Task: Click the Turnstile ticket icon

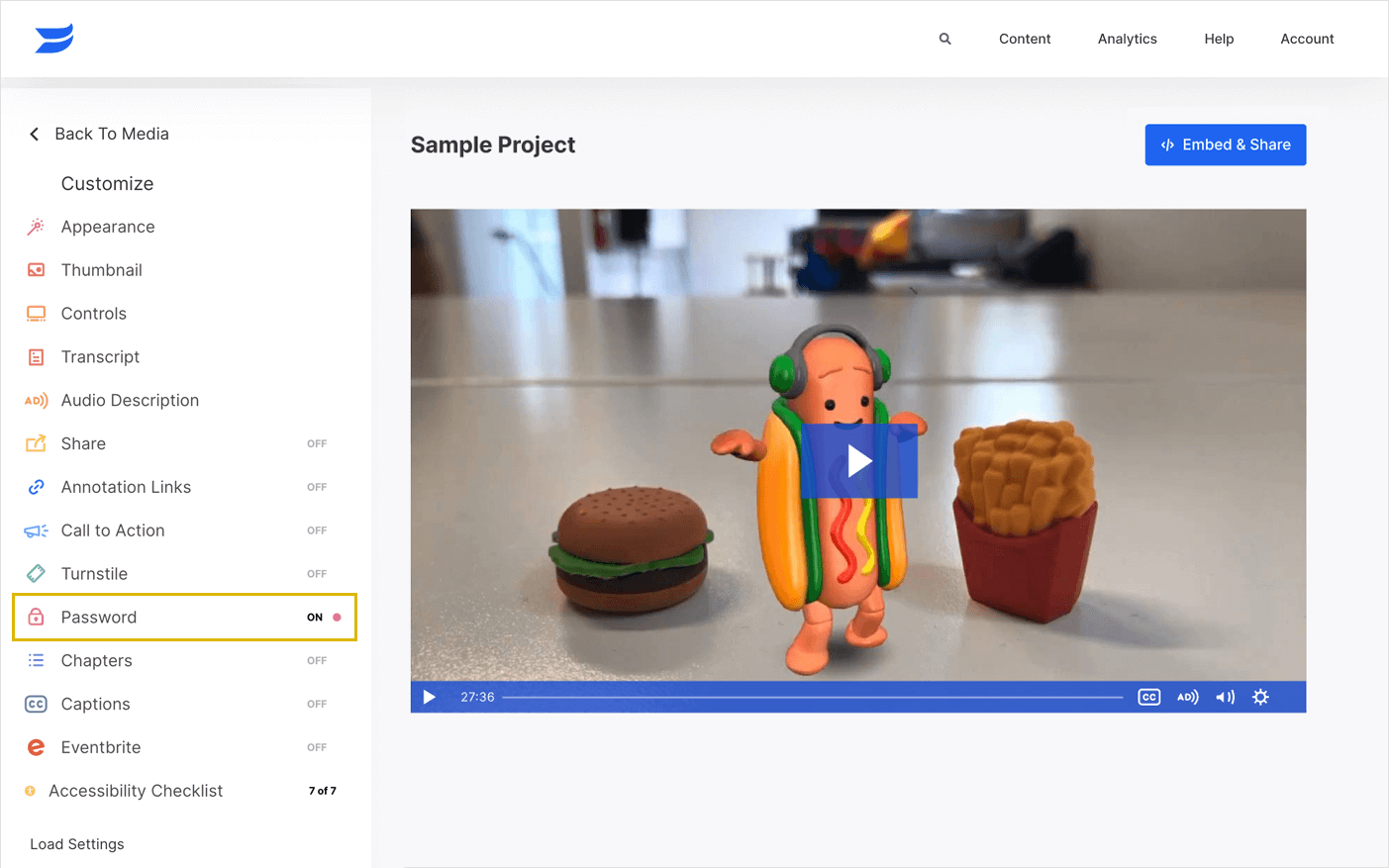Action: pos(36,574)
